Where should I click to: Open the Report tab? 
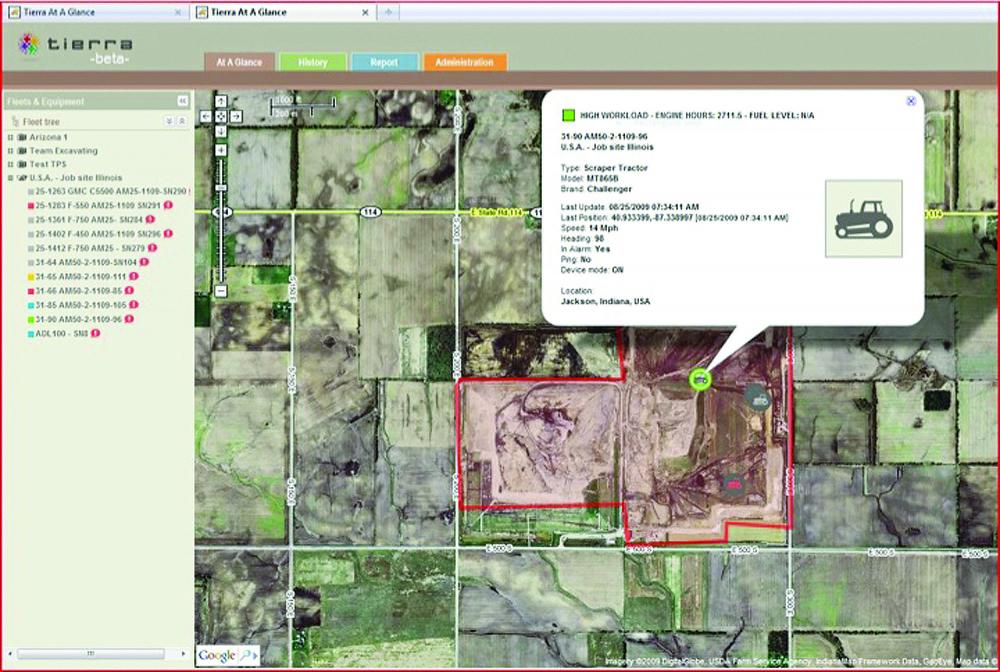[x=384, y=62]
